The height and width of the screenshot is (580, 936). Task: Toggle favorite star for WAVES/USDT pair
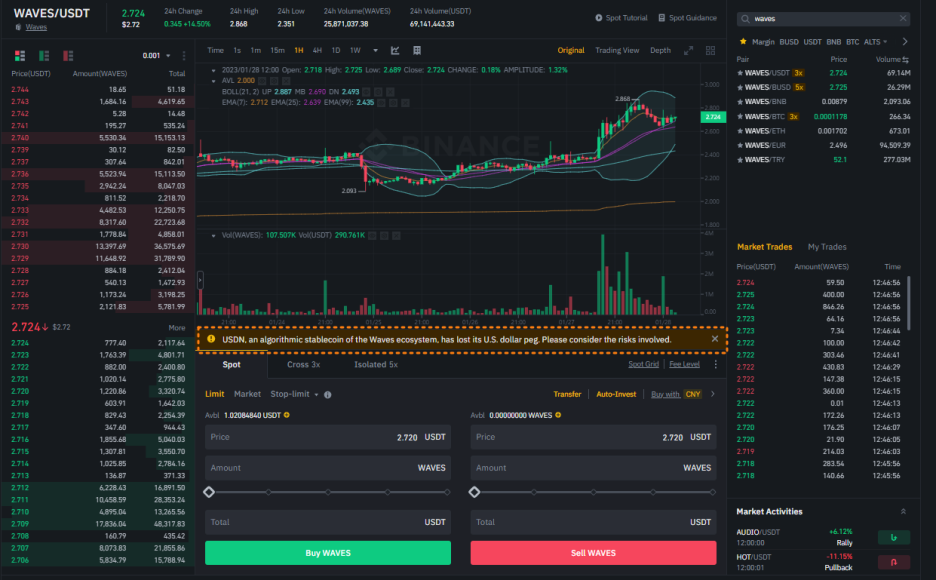click(740, 73)
